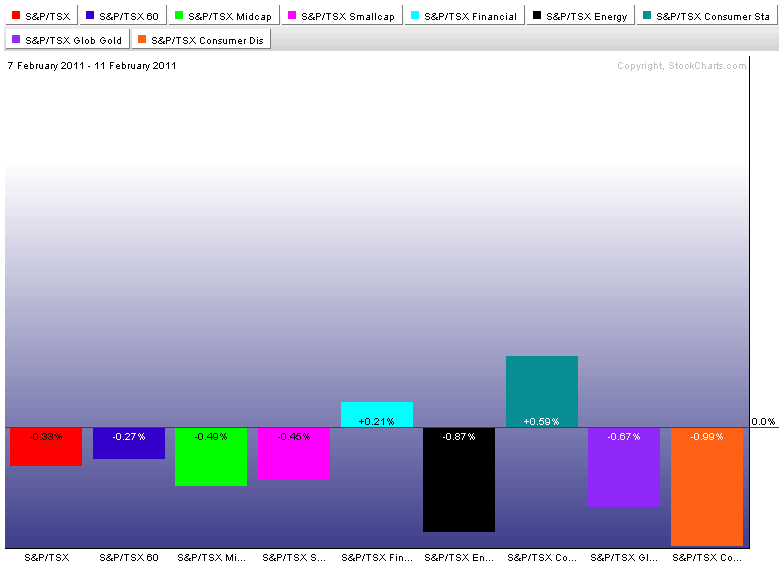Toggle the S&P/TSX Financial legend button

pyautogui.click(x=464, y=16)
